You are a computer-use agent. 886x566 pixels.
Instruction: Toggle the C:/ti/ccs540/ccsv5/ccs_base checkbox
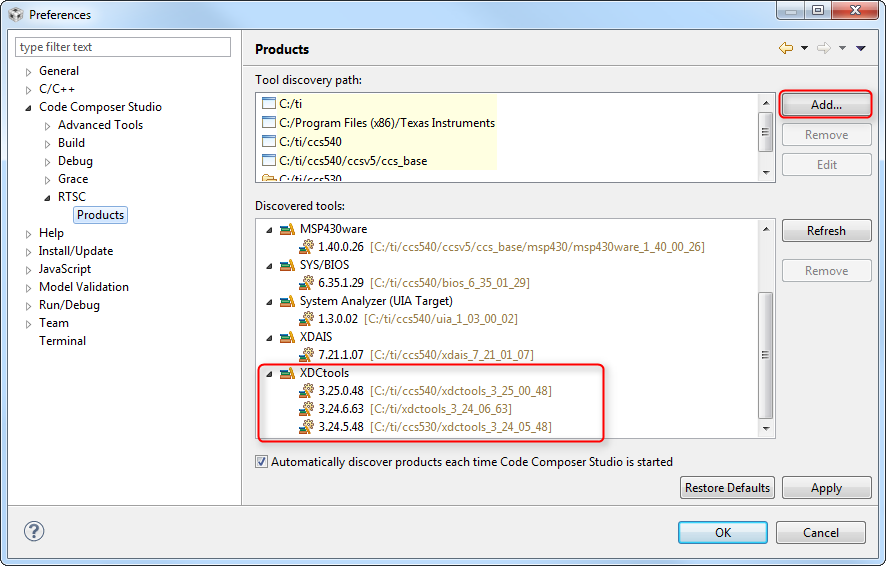point(269,160)
